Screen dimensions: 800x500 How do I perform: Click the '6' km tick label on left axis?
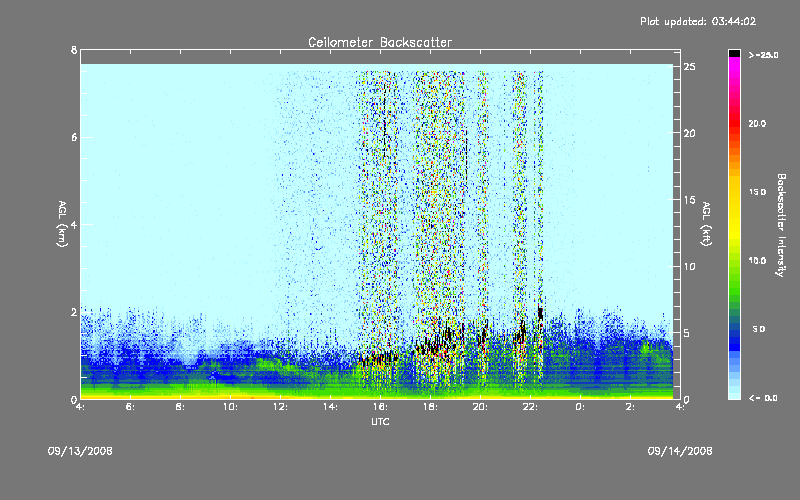pyautogui.click(x=74, y=137)
